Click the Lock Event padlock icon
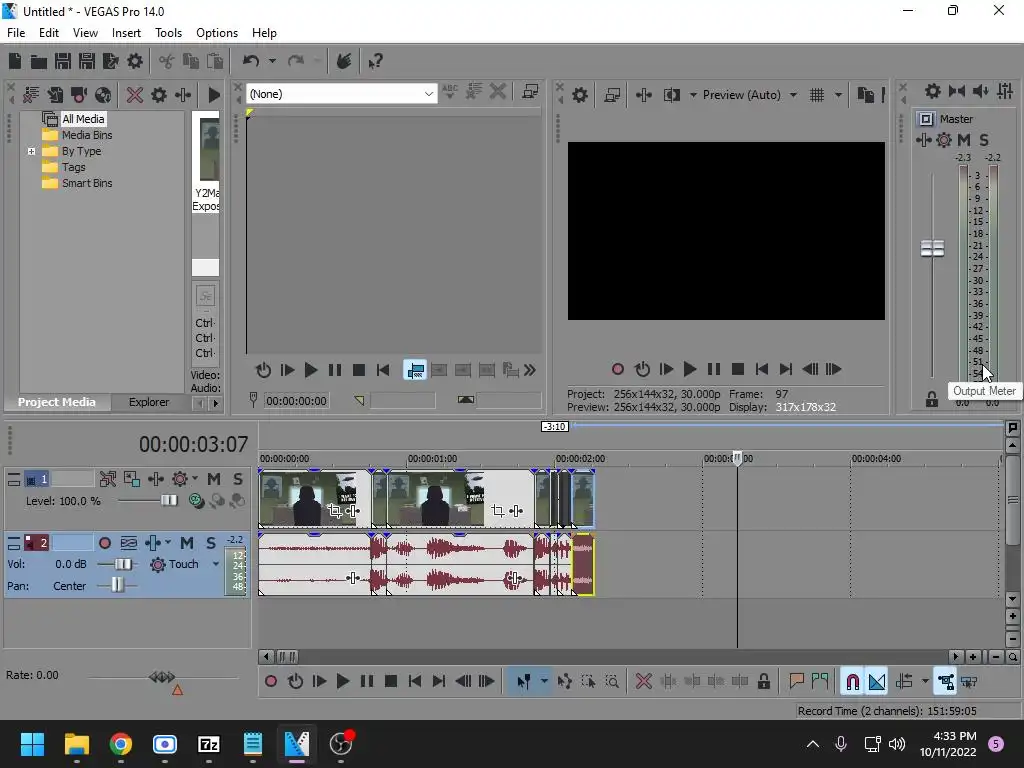This screenshot has height=768, width=1024. tap(763, 682)
